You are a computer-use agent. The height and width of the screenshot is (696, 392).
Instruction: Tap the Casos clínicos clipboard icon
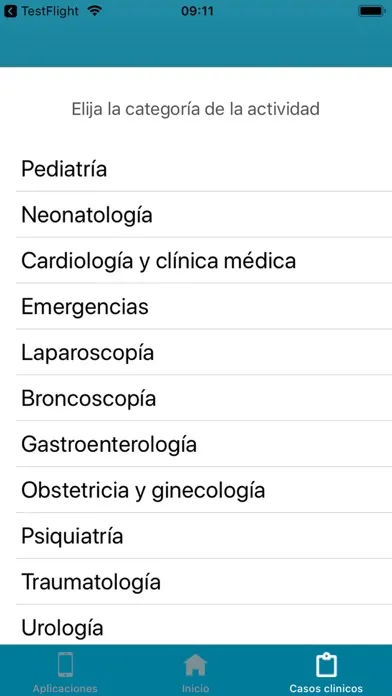pyautogui.click(x=326, y=664)
